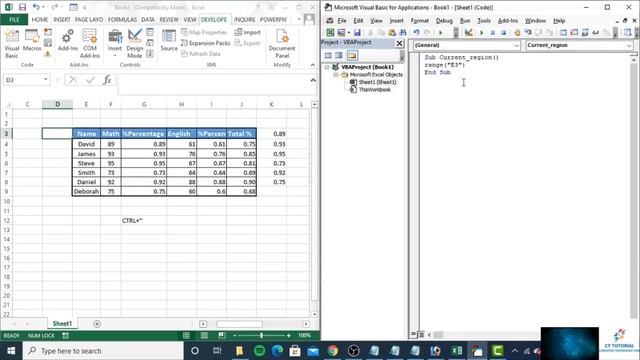Add a new sheet with plus button

click(x=97, y=324)
